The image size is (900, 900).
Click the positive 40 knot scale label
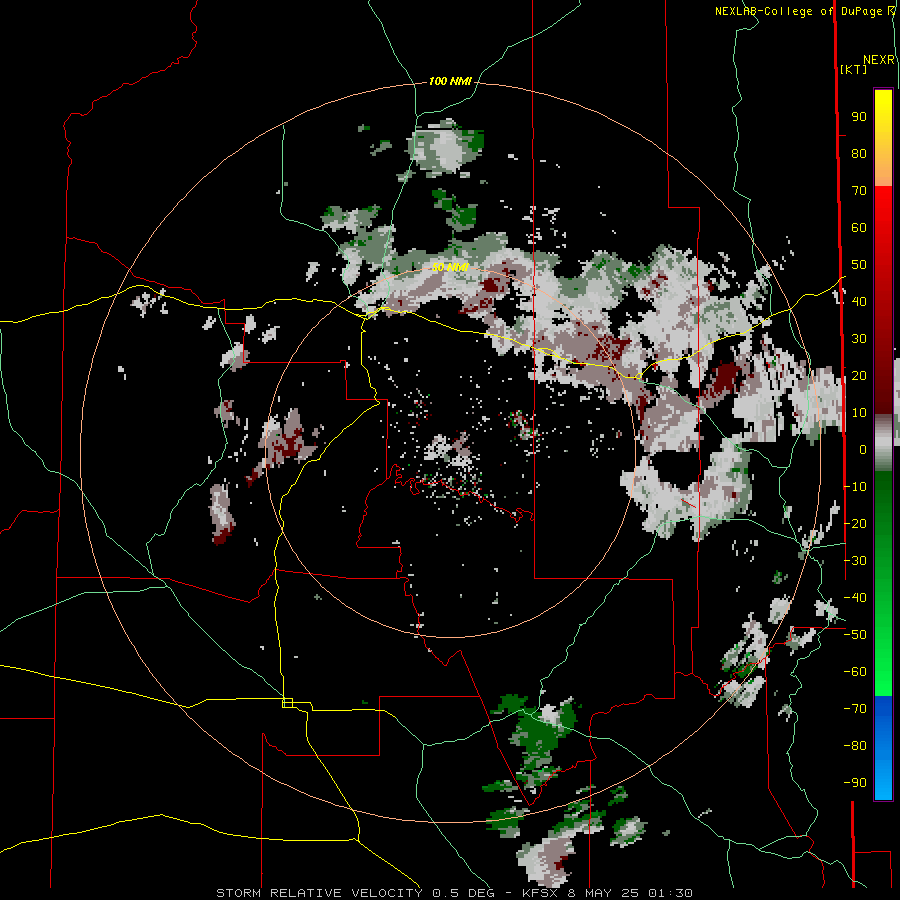859,301
